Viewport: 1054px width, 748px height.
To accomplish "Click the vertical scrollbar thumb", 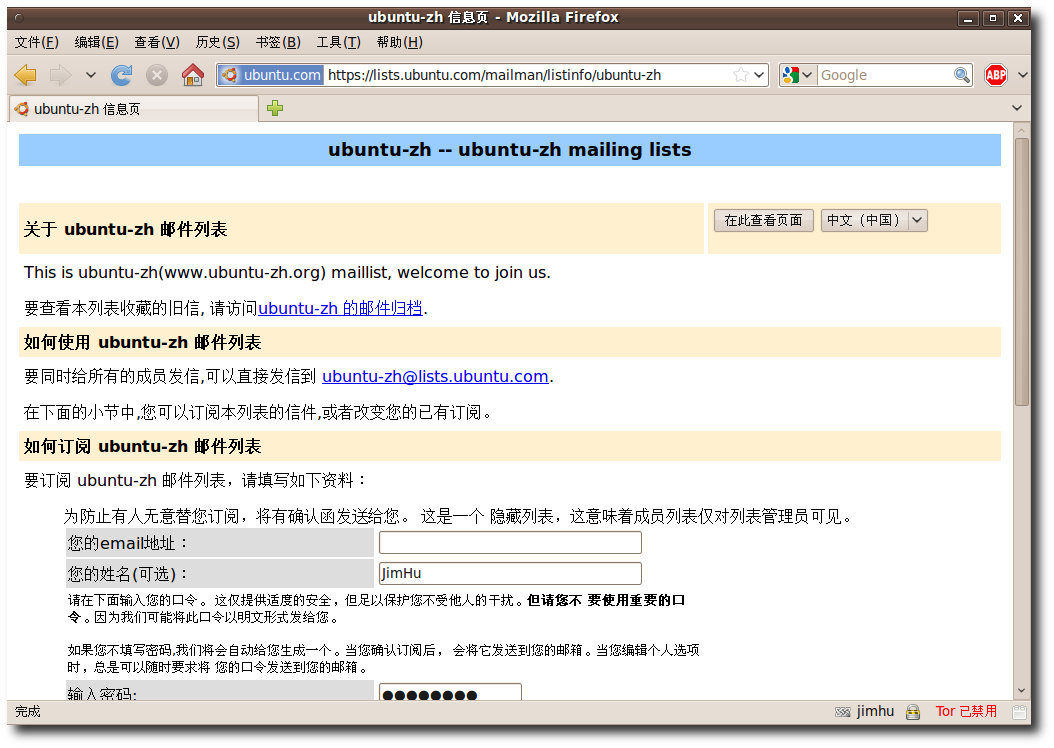I will pos(1022,272).
